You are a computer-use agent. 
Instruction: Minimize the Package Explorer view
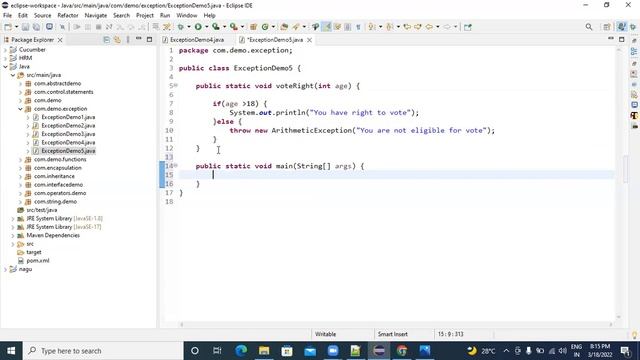coord(138,39)
